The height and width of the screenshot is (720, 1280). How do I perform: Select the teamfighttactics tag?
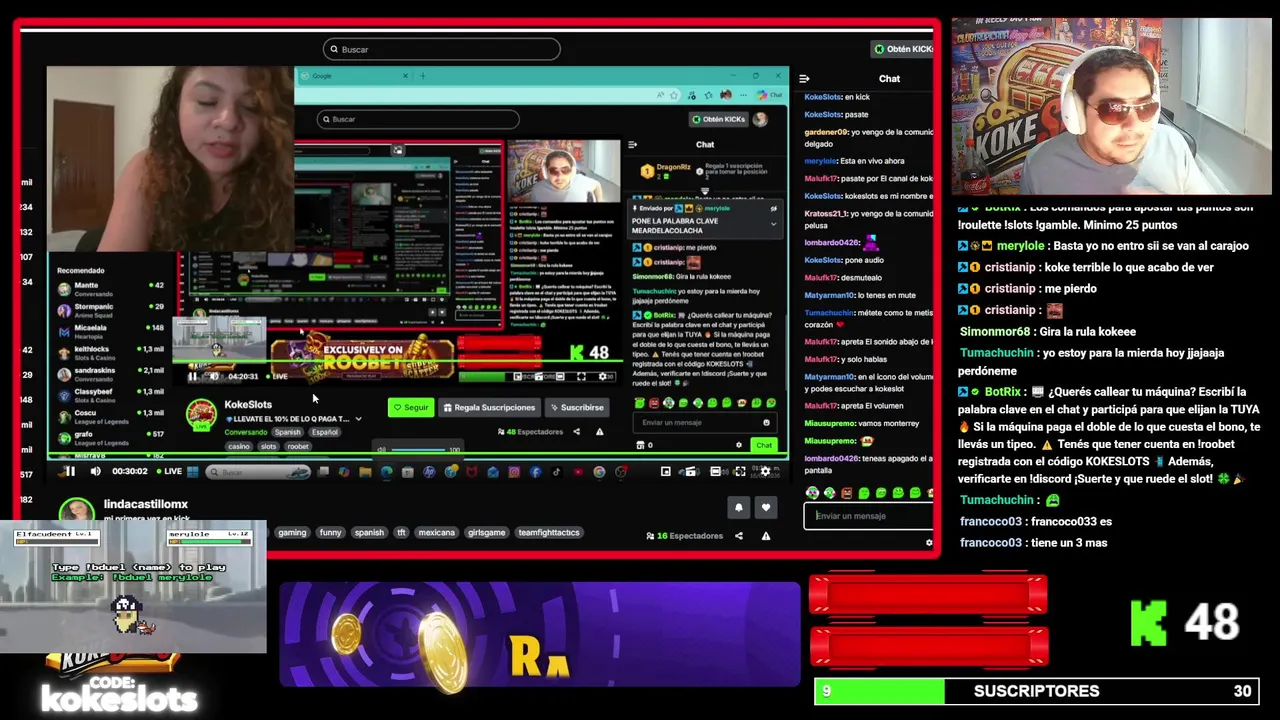549,533
